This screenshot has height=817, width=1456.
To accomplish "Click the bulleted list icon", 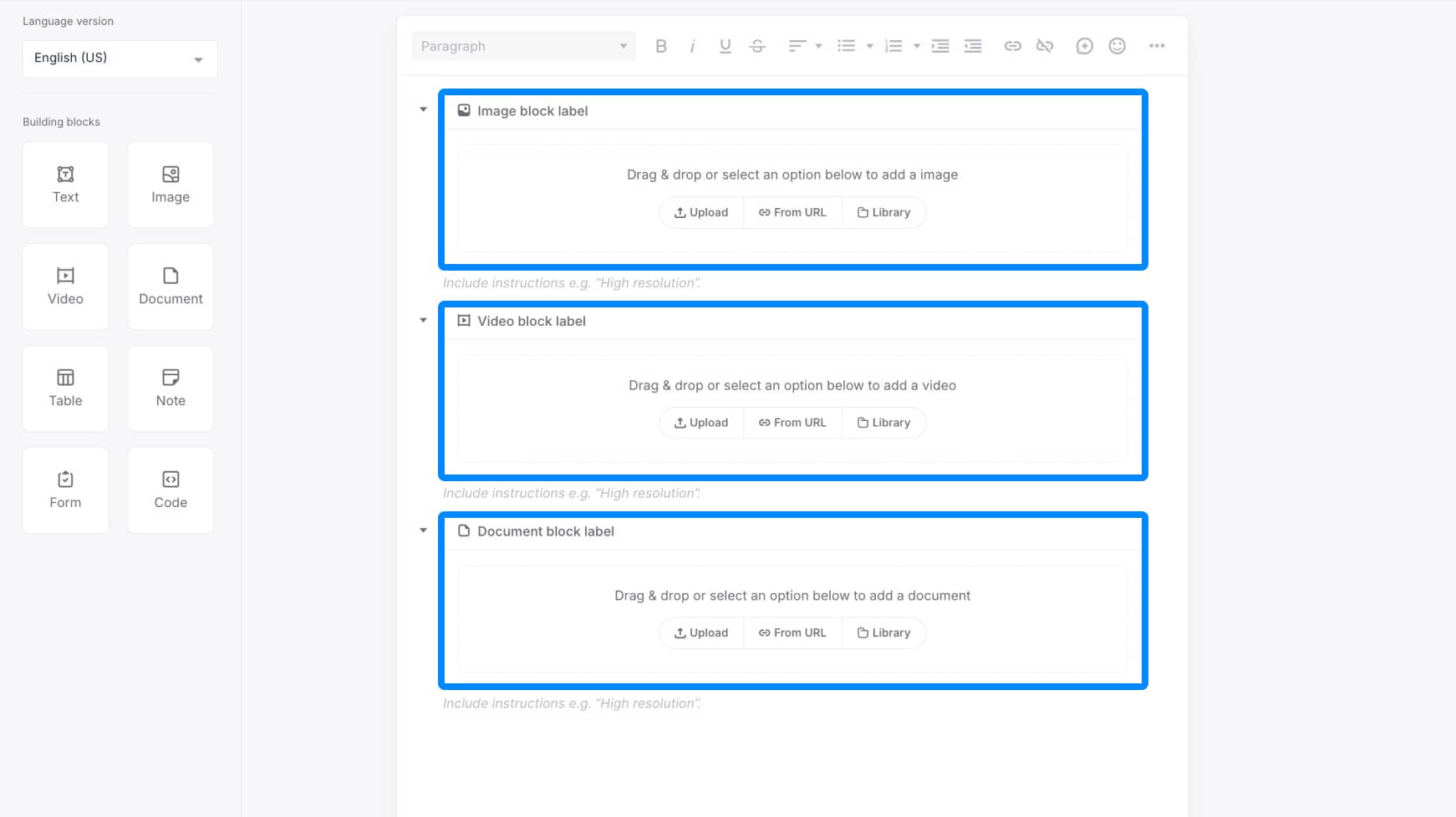I will [x=846, y=46].
